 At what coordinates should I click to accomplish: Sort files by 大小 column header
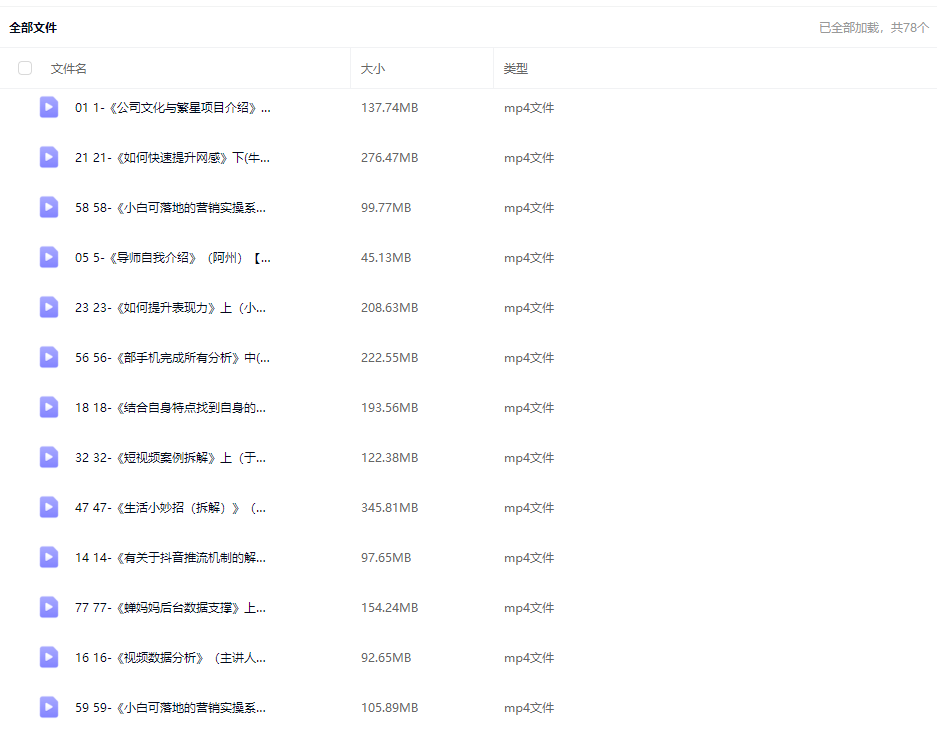coord(373,69)
